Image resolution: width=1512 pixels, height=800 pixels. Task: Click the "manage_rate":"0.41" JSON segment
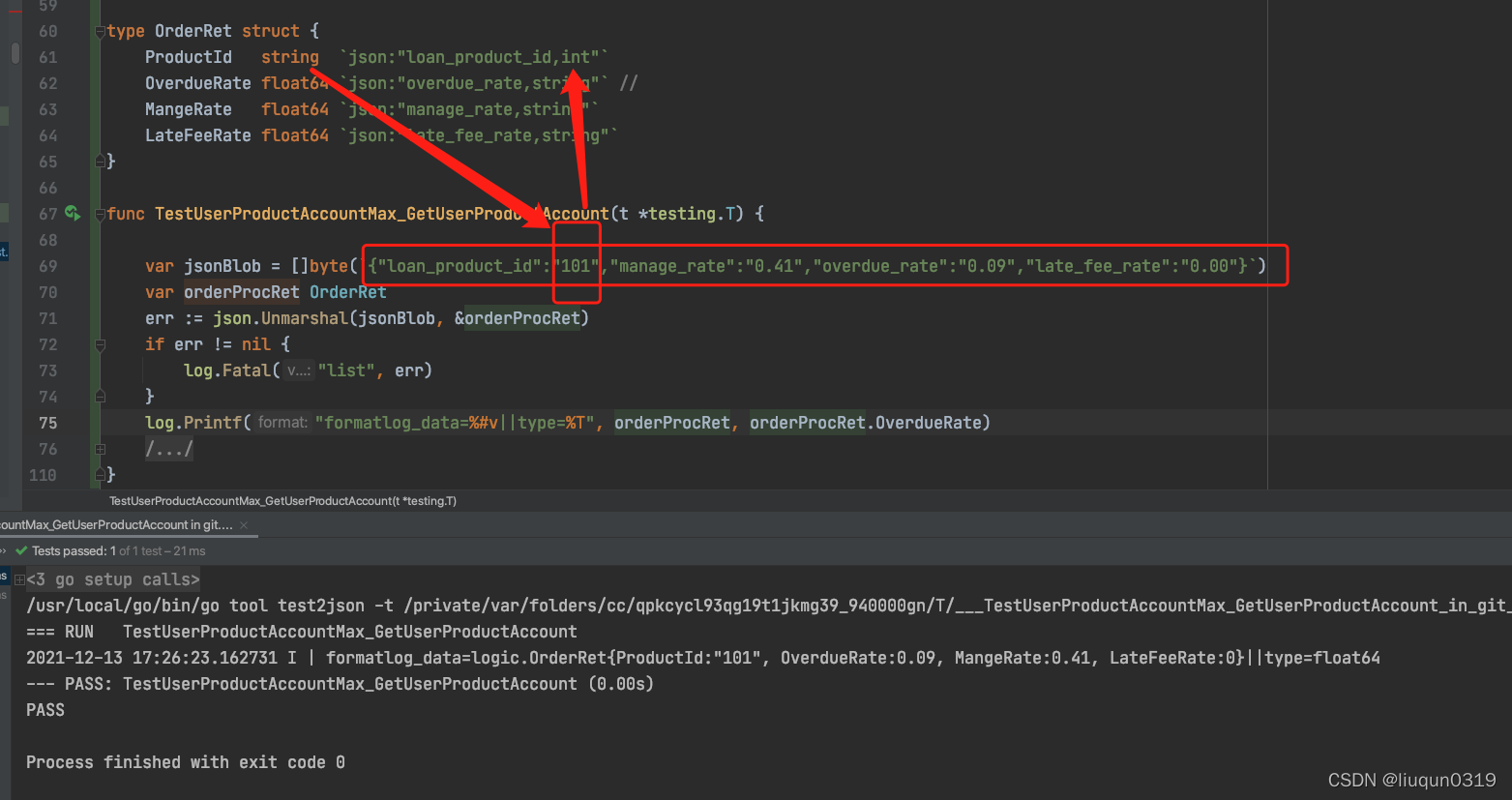point(706,266)
